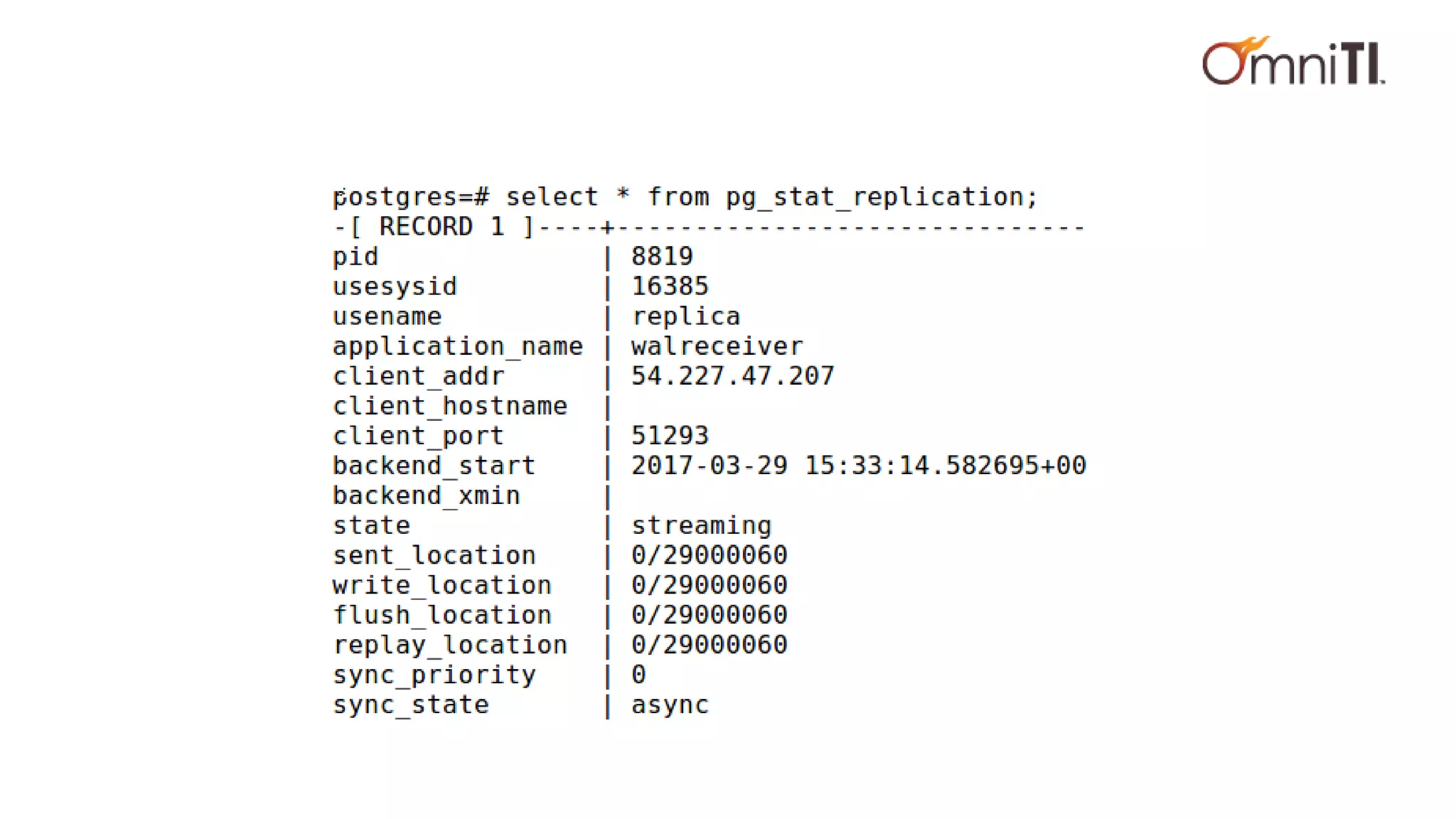The width and height of the screenshot is (1456, 819).
Task: Click the OmniTI logo
Action: pyautogui.click(x=1293, y=60)
